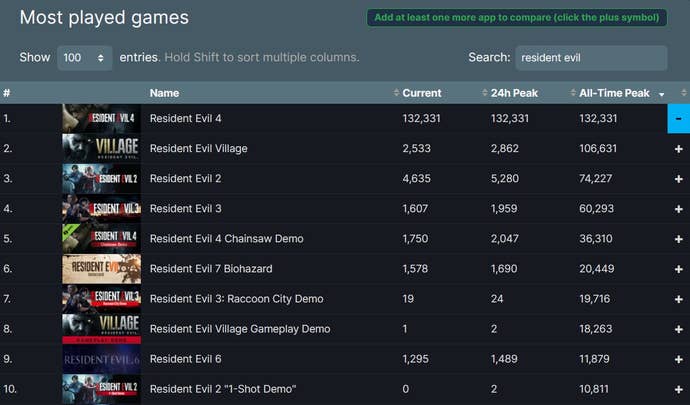Screen dimensions: 690x405
Task: Sort by the # rank column header
Action: [x=7, y=93]
